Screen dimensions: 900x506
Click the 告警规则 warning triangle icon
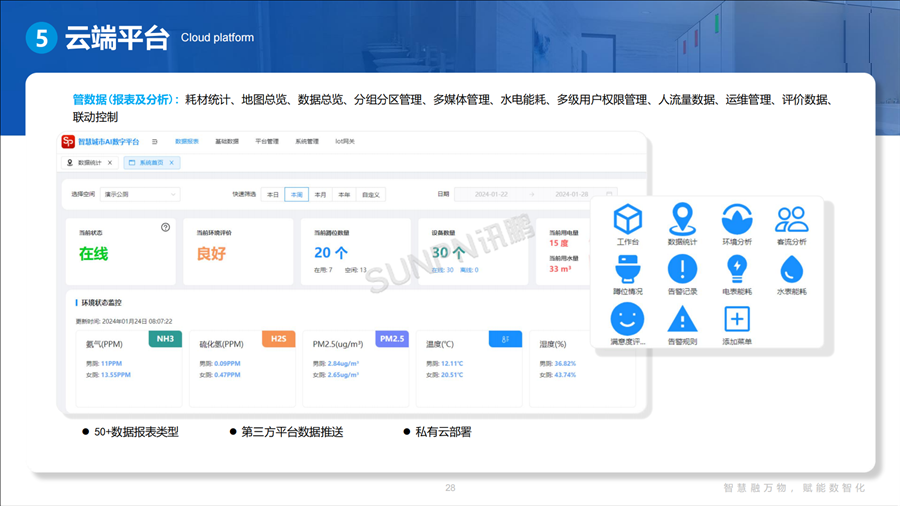point(682,319)
